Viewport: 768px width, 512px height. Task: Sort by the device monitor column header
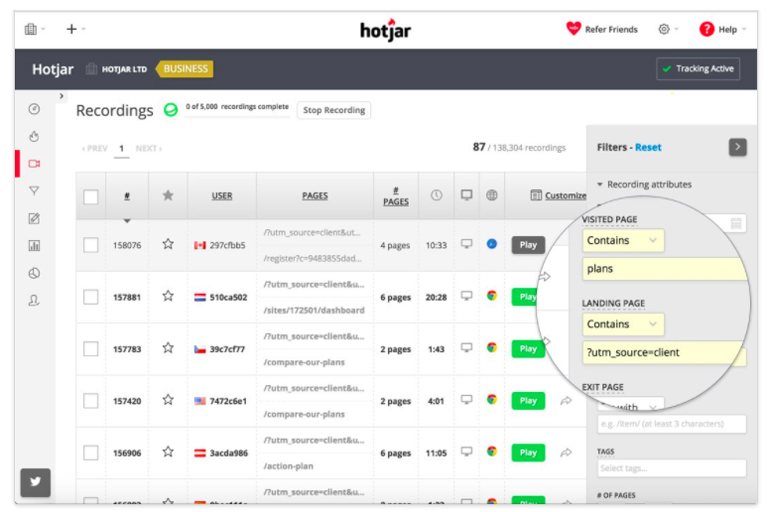(466, 195)
